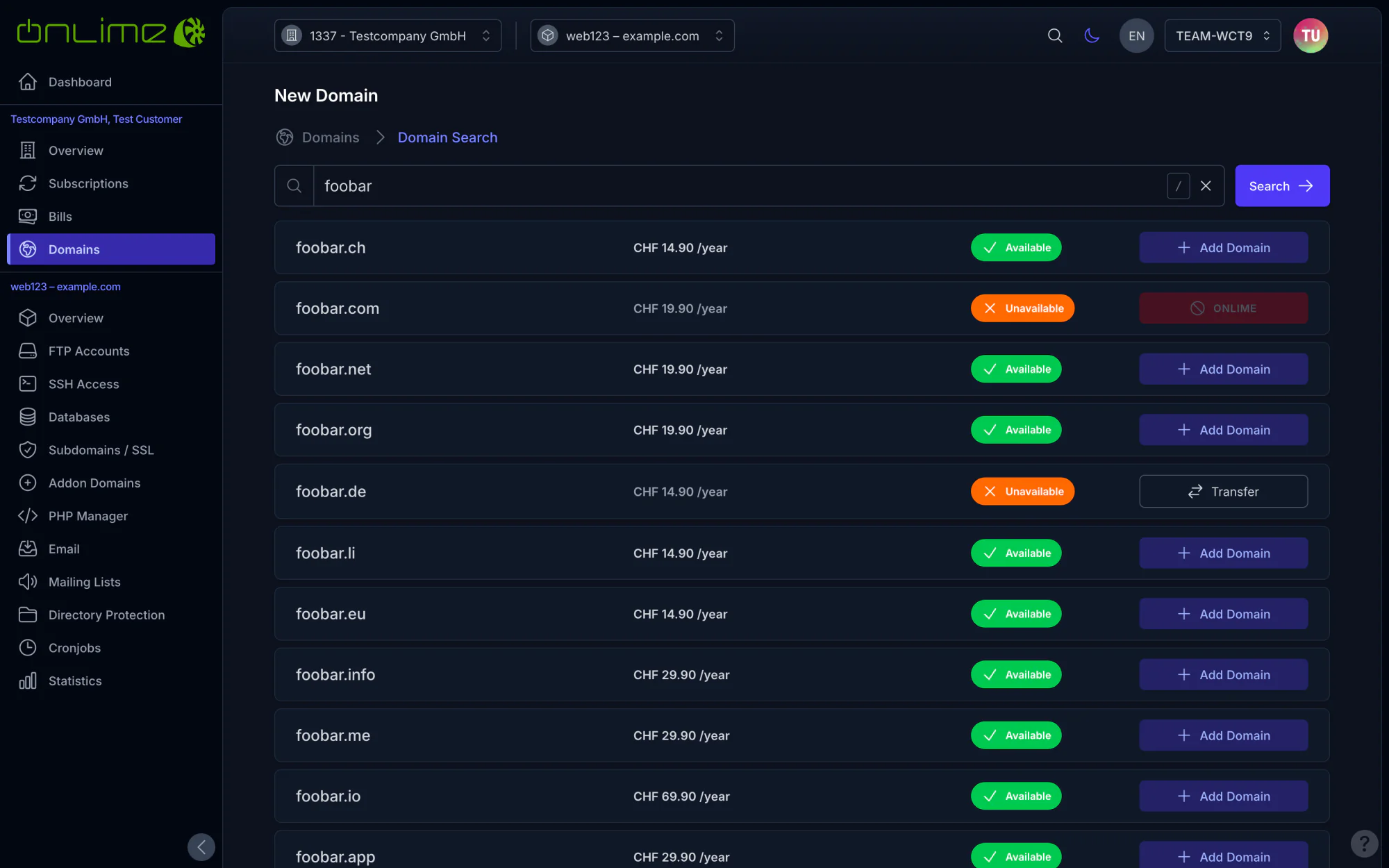Select Databases in sidebar
Image resolution: width=1389 pixels, height=868 pixels.
click(111, 417)
